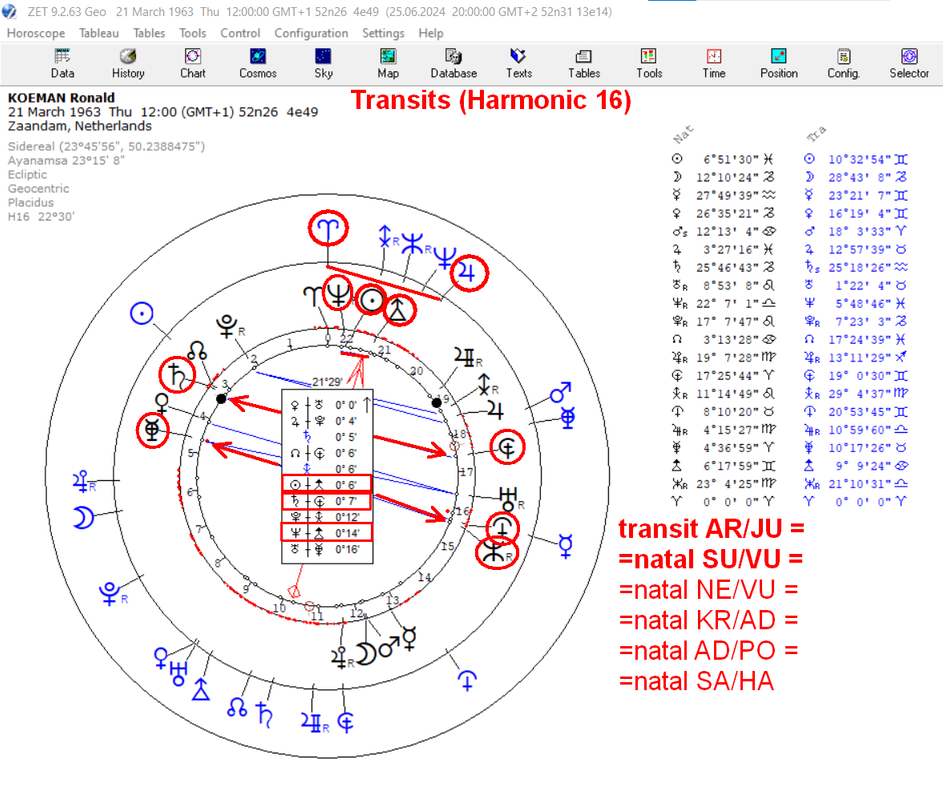This screenshot has height=800, width=943.
Task: Open the Data toolbar button
Action: tap(63, 64)
